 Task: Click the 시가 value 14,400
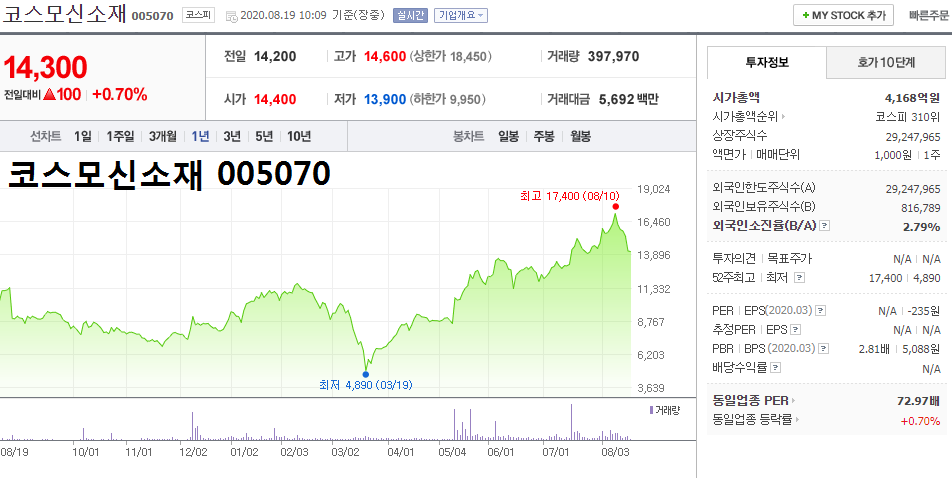[x=275, y=100]
